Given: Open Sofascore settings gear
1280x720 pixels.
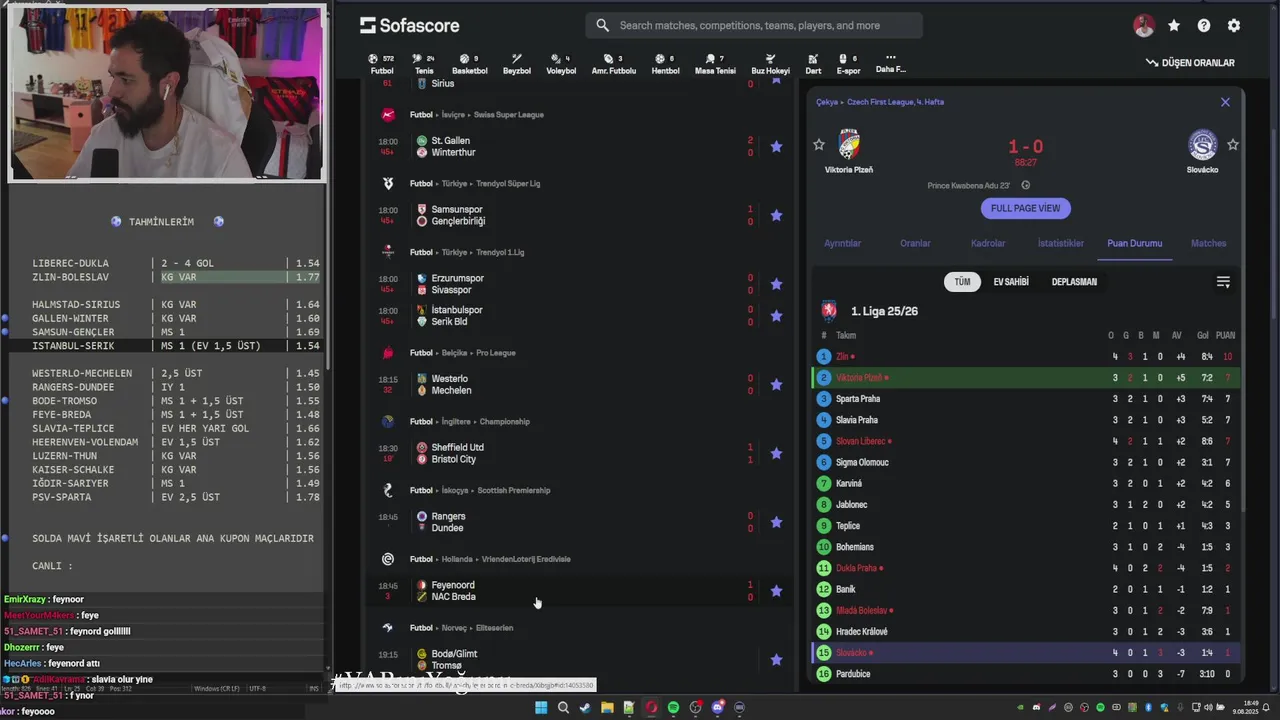Looking at the screenshot, I should 1234,26.
